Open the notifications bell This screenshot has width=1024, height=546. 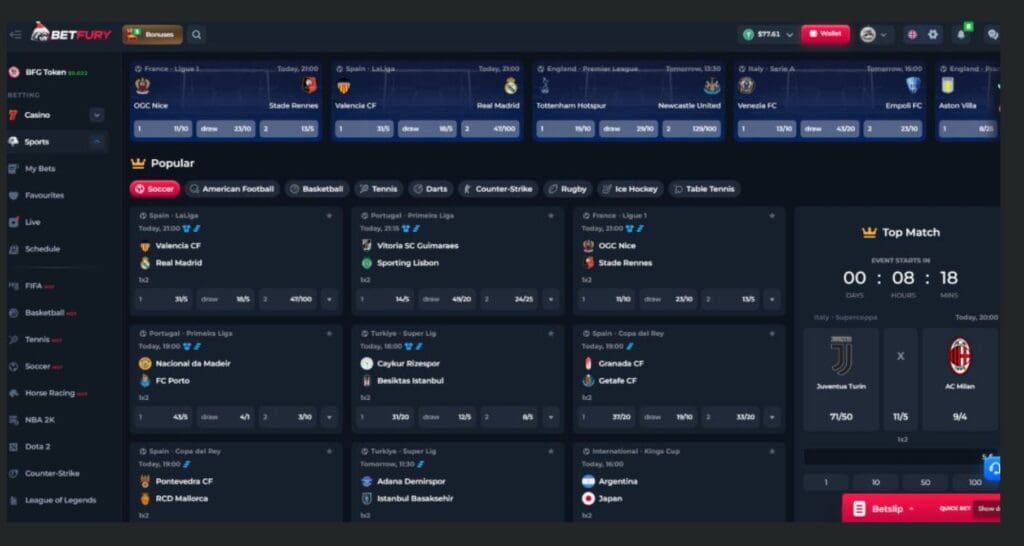point(961,35)
